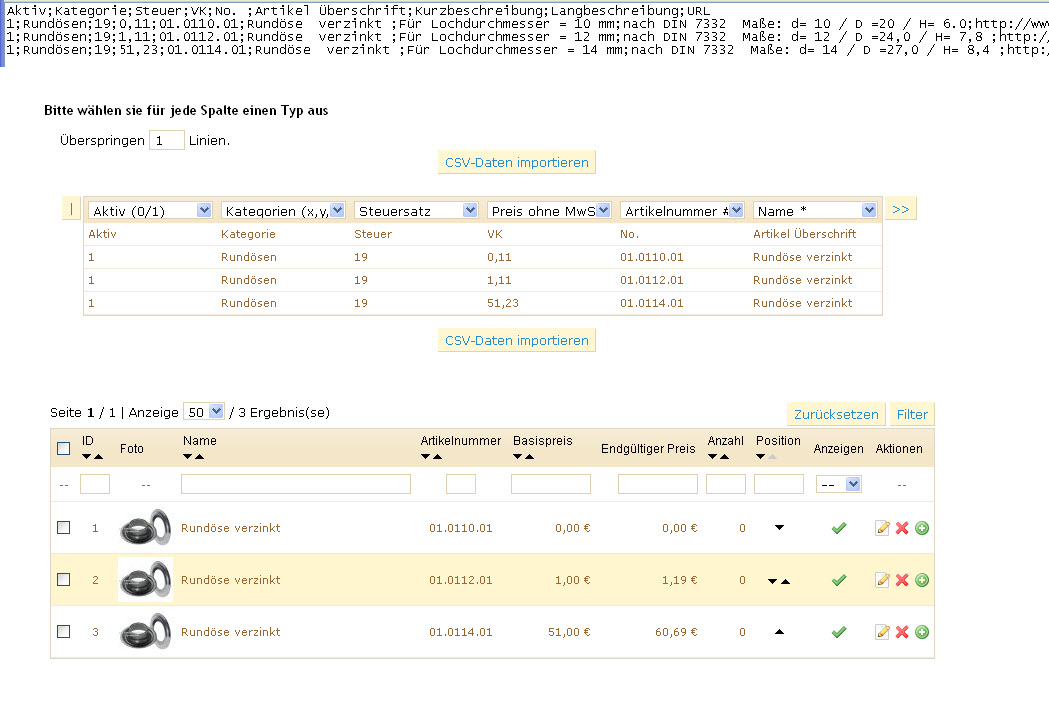Click the 'Filter' button
Image resolution: width=1049 pixels, height=719 pixels.
911,414
